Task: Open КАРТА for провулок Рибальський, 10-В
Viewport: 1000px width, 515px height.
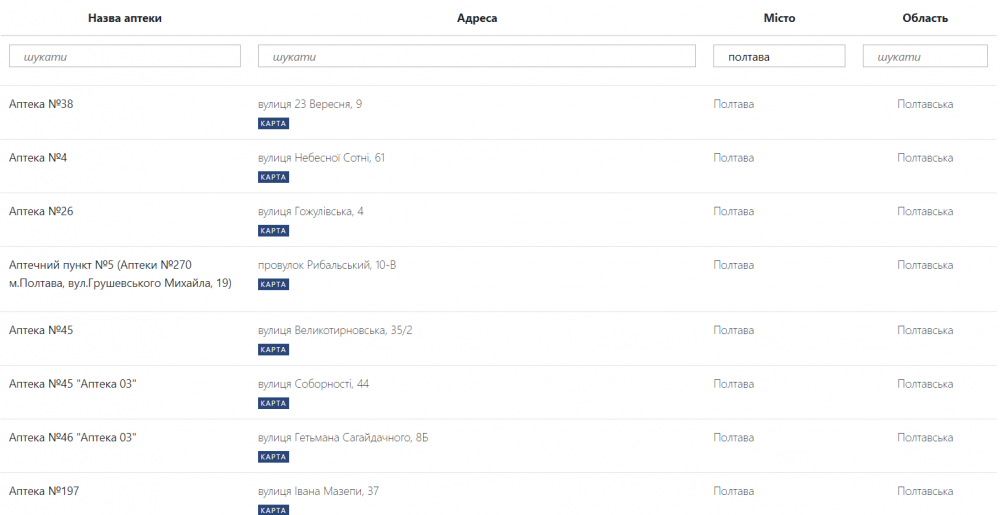Action: 273,284
